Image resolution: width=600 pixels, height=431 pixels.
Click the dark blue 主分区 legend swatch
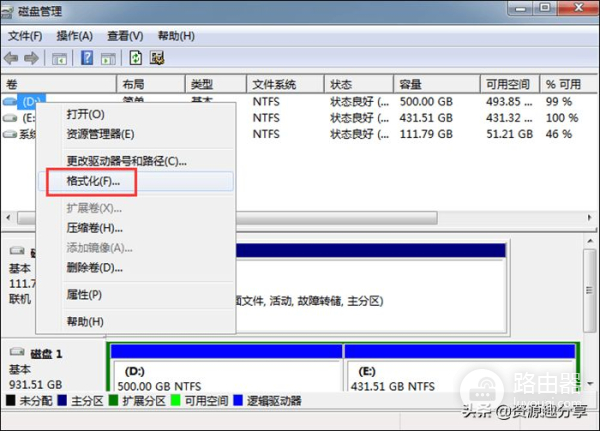pos(62,400)
